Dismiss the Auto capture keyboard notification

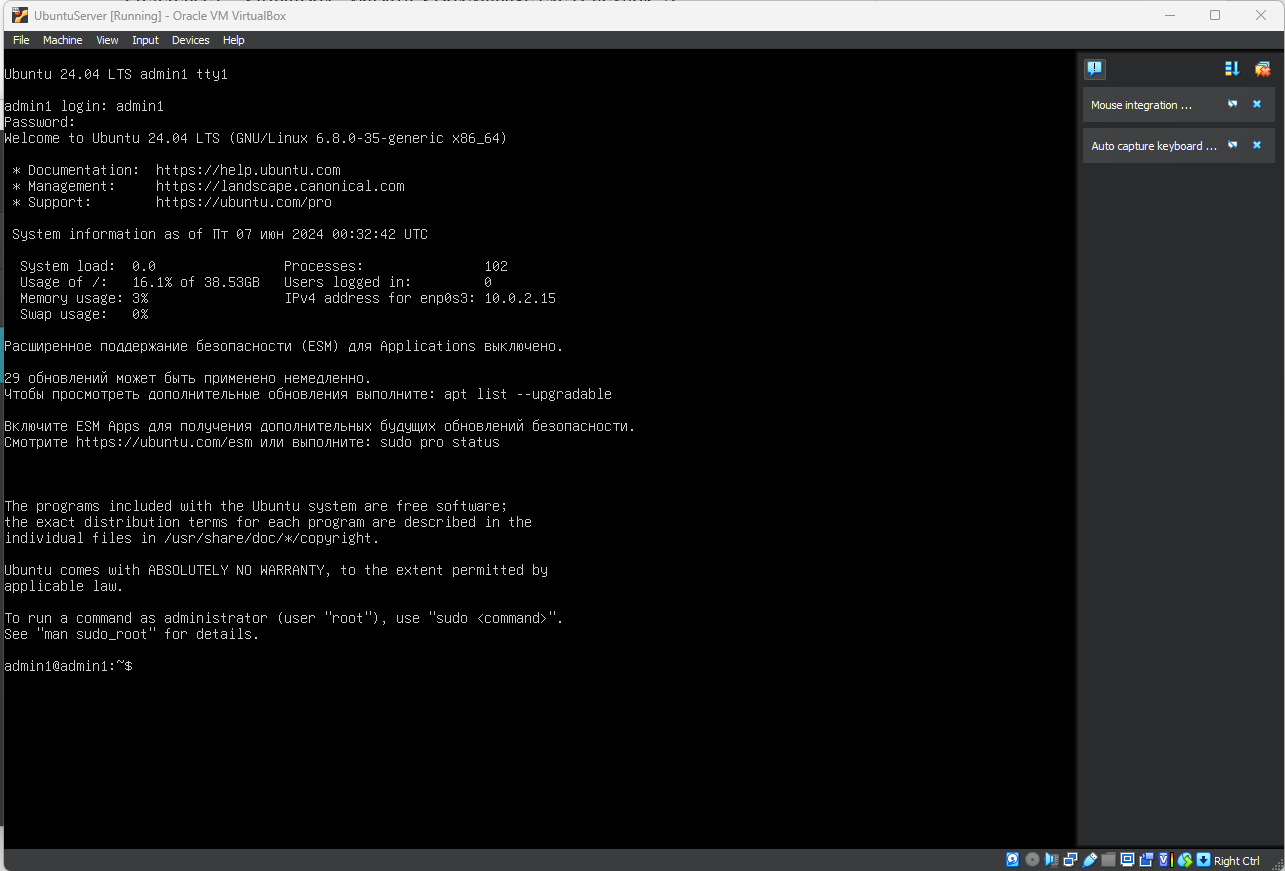click(x=1257, y=145)
